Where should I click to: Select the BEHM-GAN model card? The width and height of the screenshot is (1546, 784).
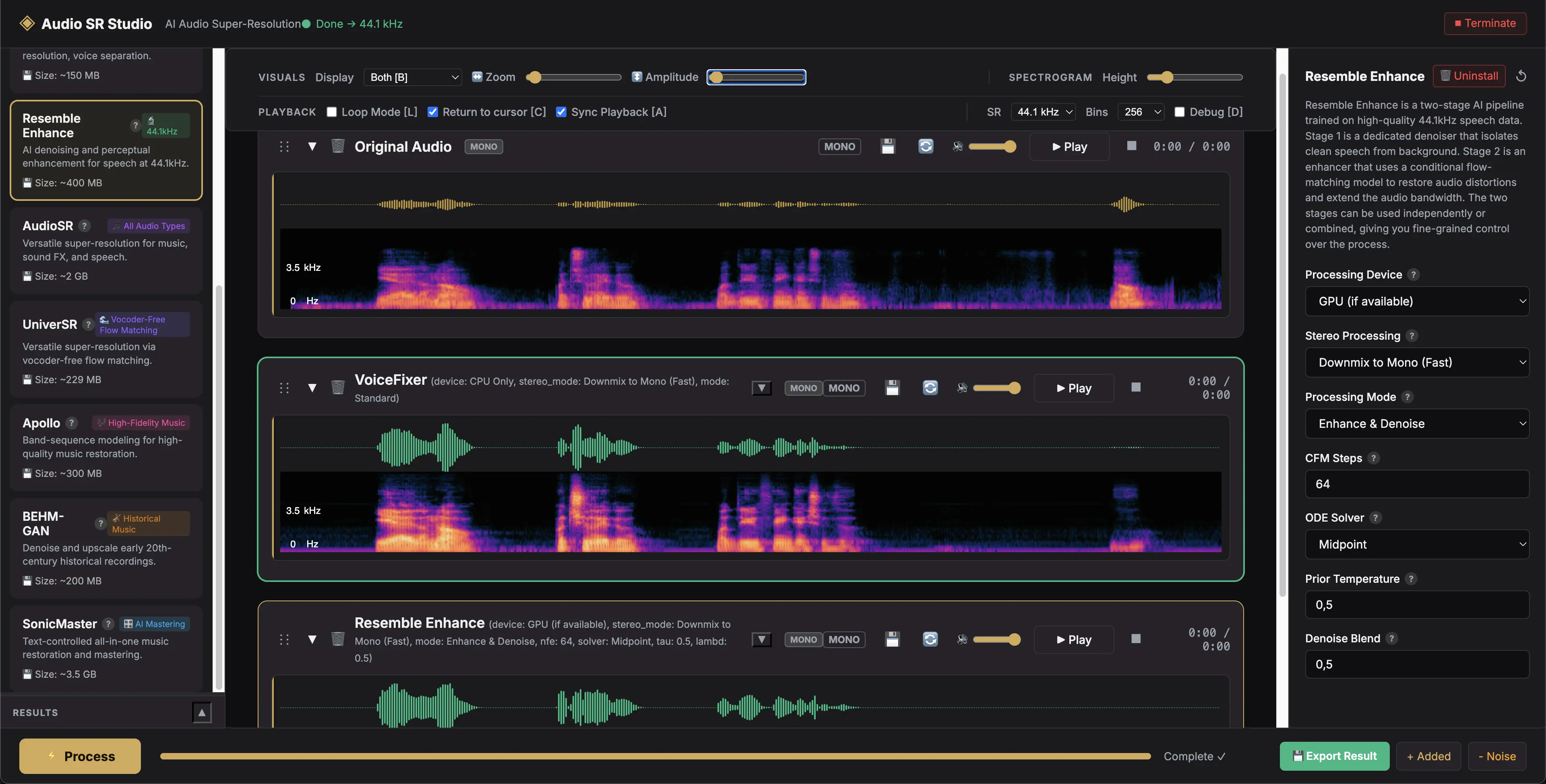(106, 548)
